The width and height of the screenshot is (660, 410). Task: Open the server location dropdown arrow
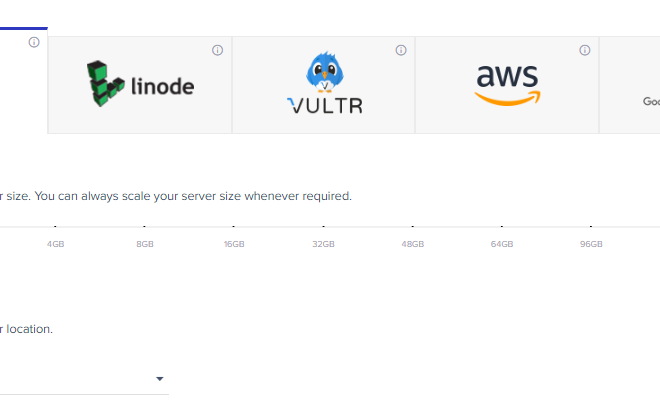160,379
